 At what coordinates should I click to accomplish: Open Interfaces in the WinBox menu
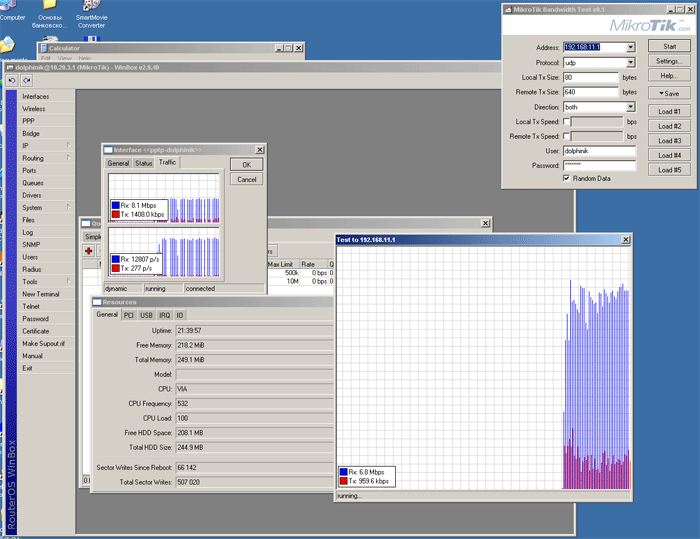pos(46,96)
